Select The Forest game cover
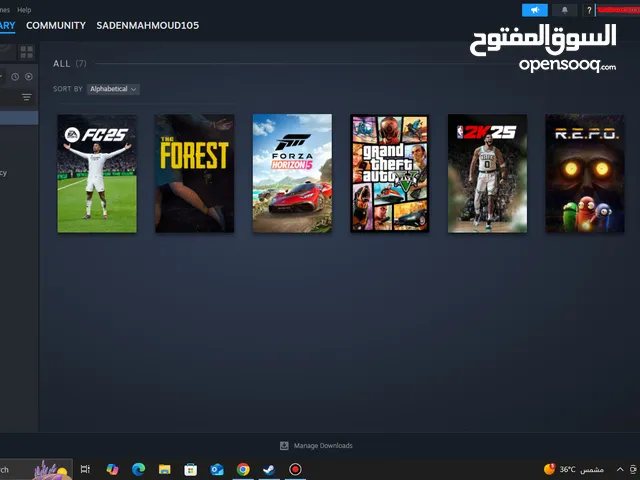The height and width of the screenshot is (480, 640). pos(195,173)
